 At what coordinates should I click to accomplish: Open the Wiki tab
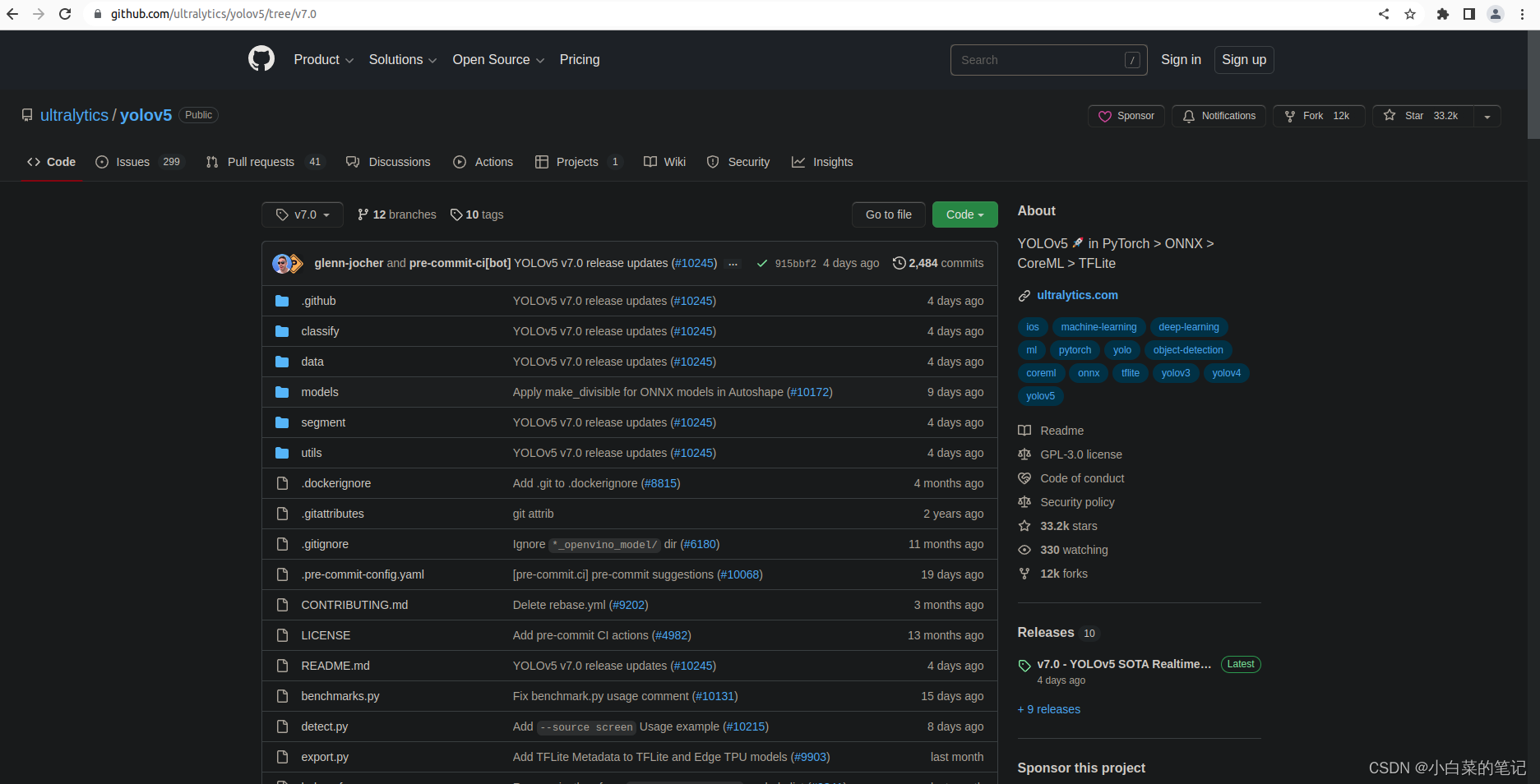(664, 162)
